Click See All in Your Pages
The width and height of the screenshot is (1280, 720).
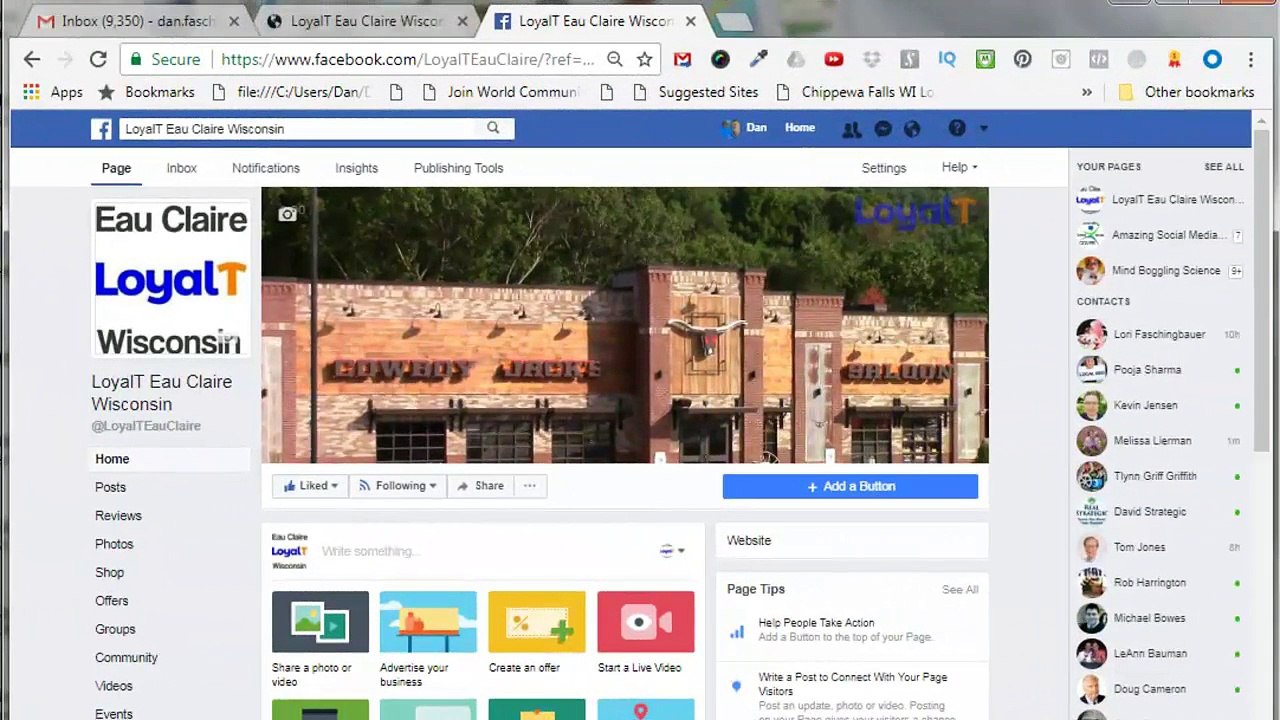pos(1224,167)
